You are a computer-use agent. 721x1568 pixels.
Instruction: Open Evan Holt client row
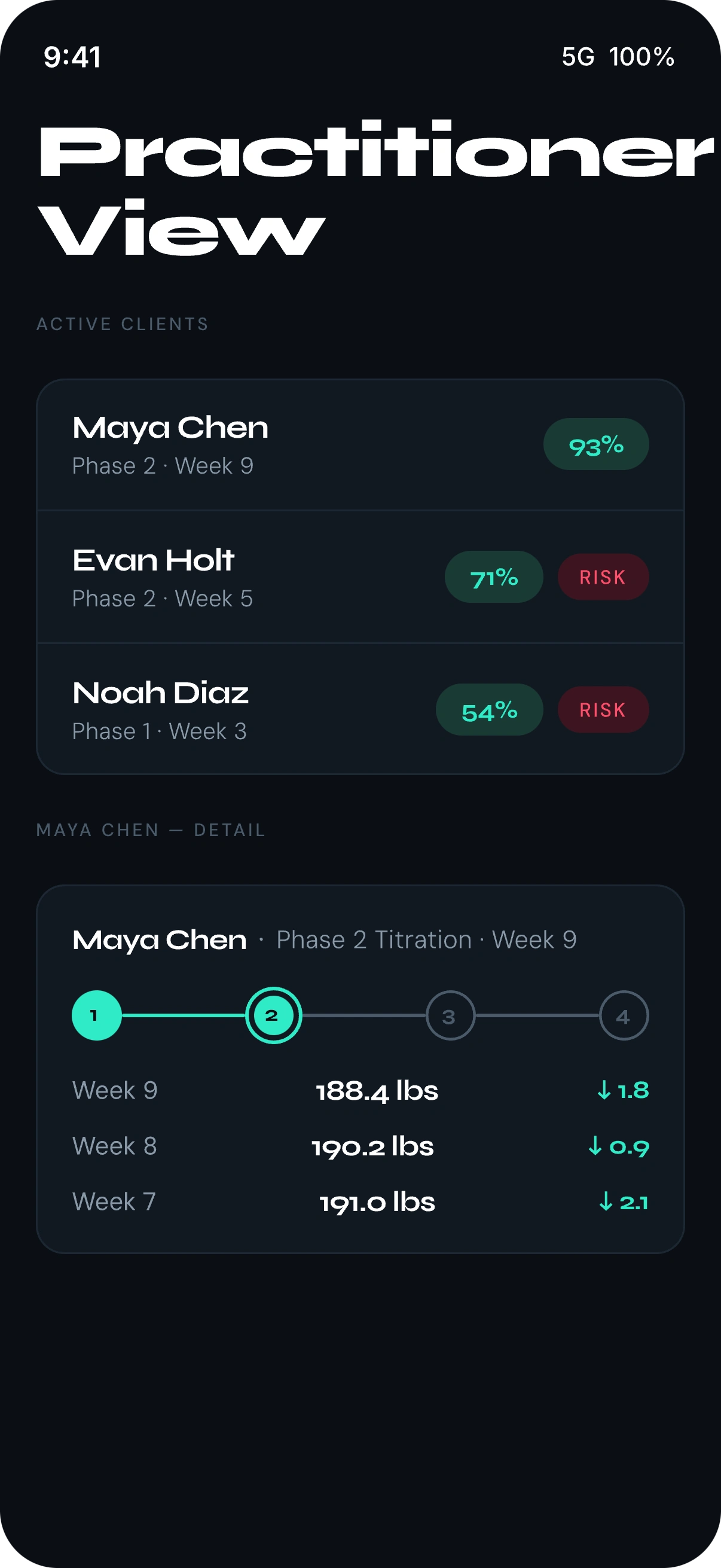243,577
